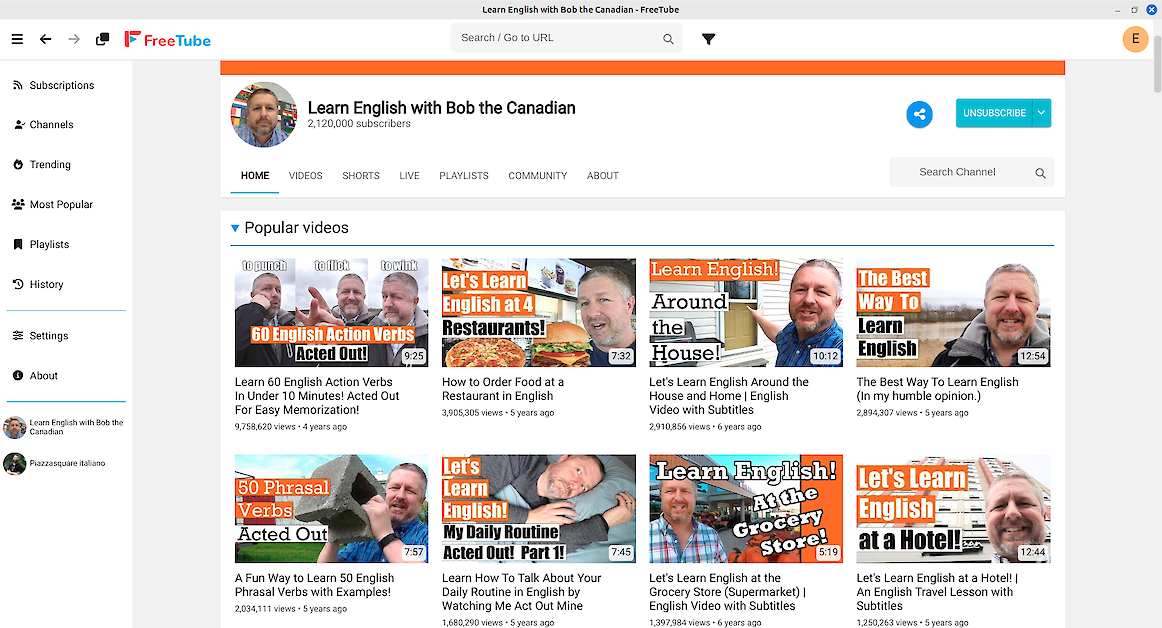Screen dimensions: 1162x628
Task: Go back with the left arrow
Action: 45,39
